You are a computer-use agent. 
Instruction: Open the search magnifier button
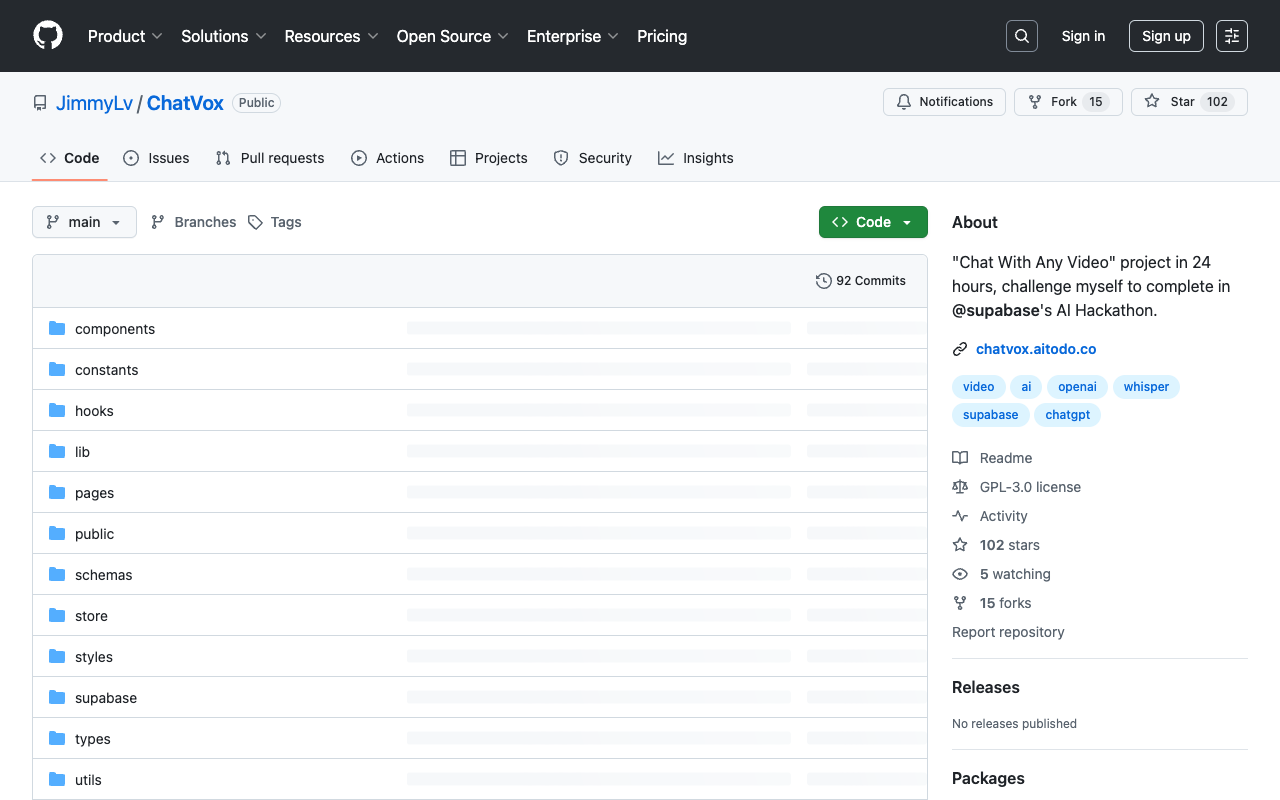(x=1022, y=36)
